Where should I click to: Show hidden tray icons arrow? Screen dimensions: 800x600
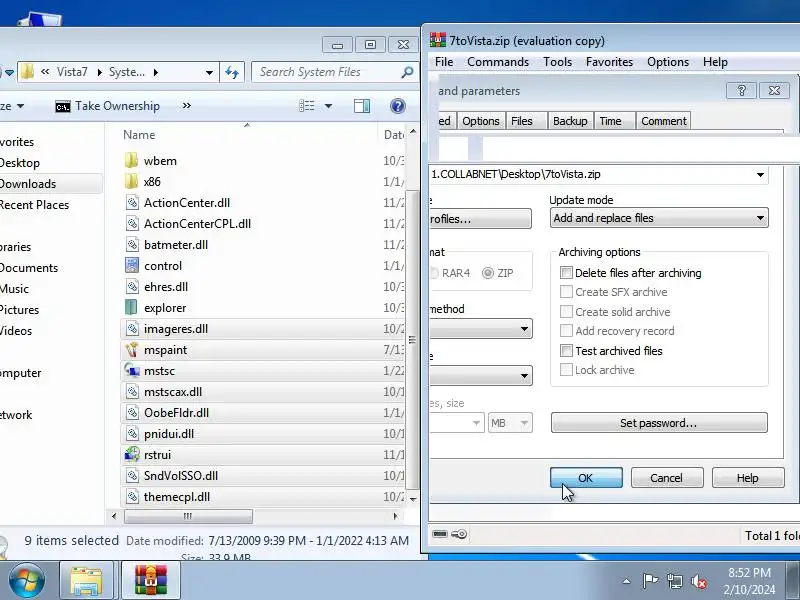(x=627, y=581)
